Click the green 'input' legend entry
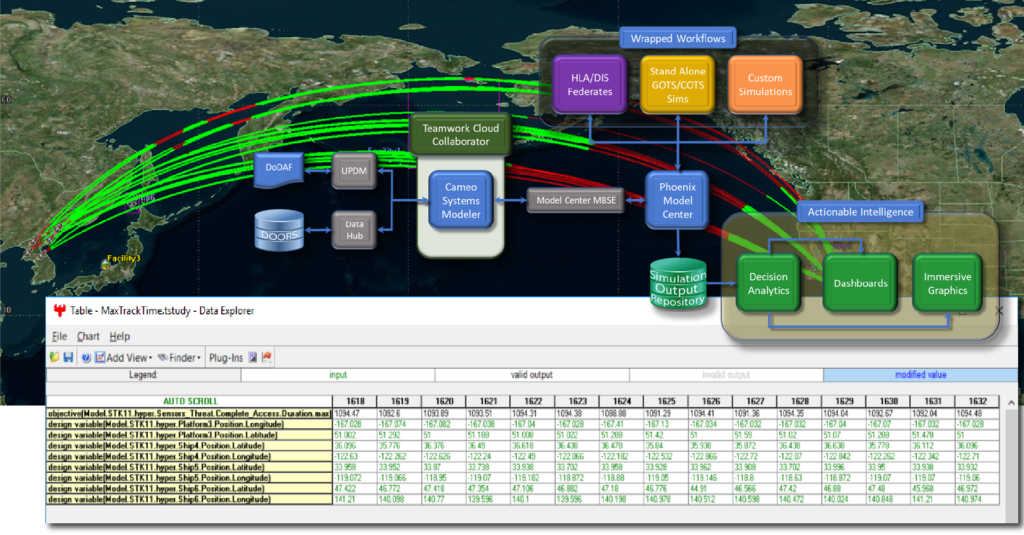 click(x=338, y=375)
